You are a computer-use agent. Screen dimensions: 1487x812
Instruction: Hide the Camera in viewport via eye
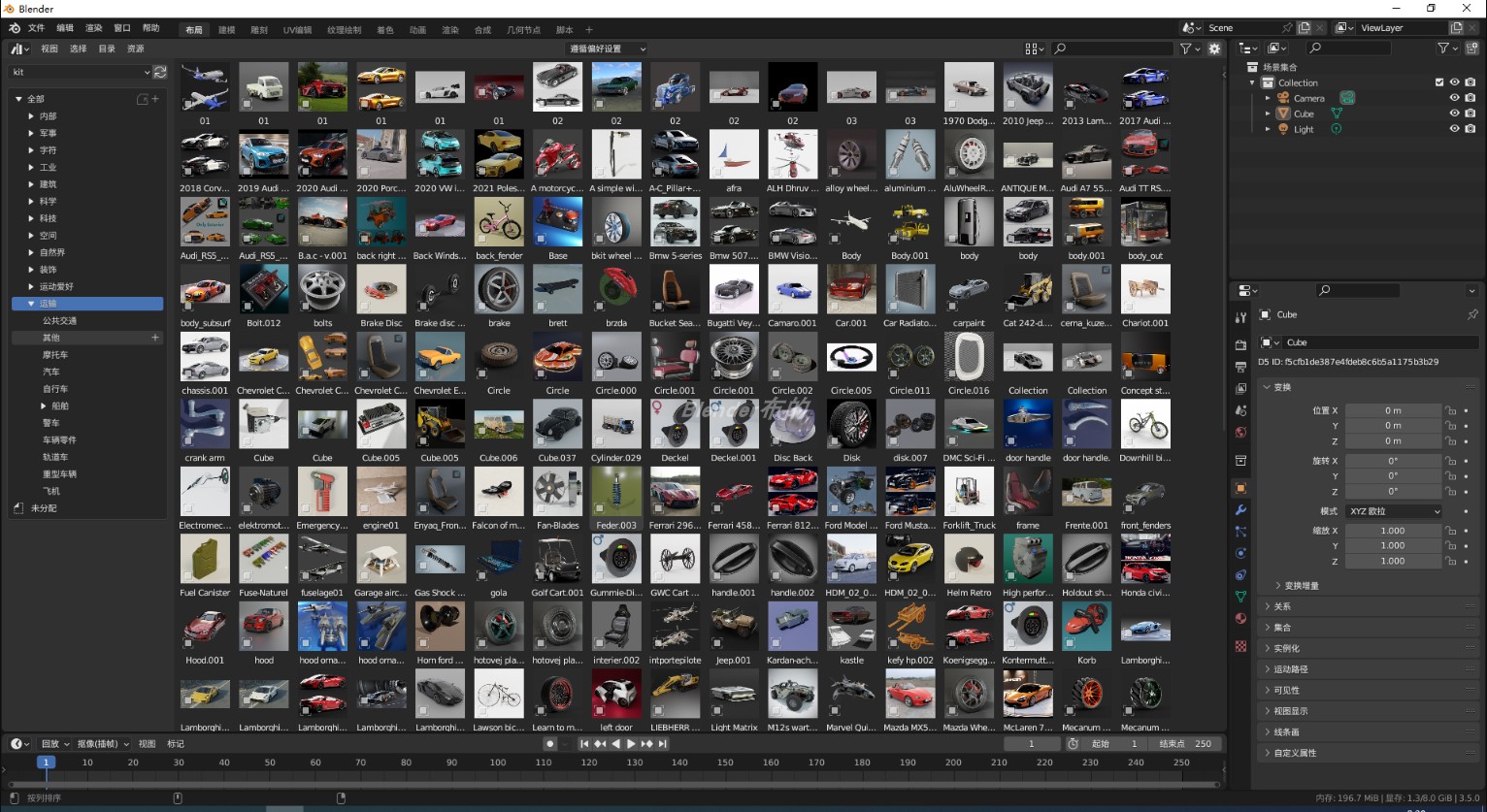pos(1454,98)
